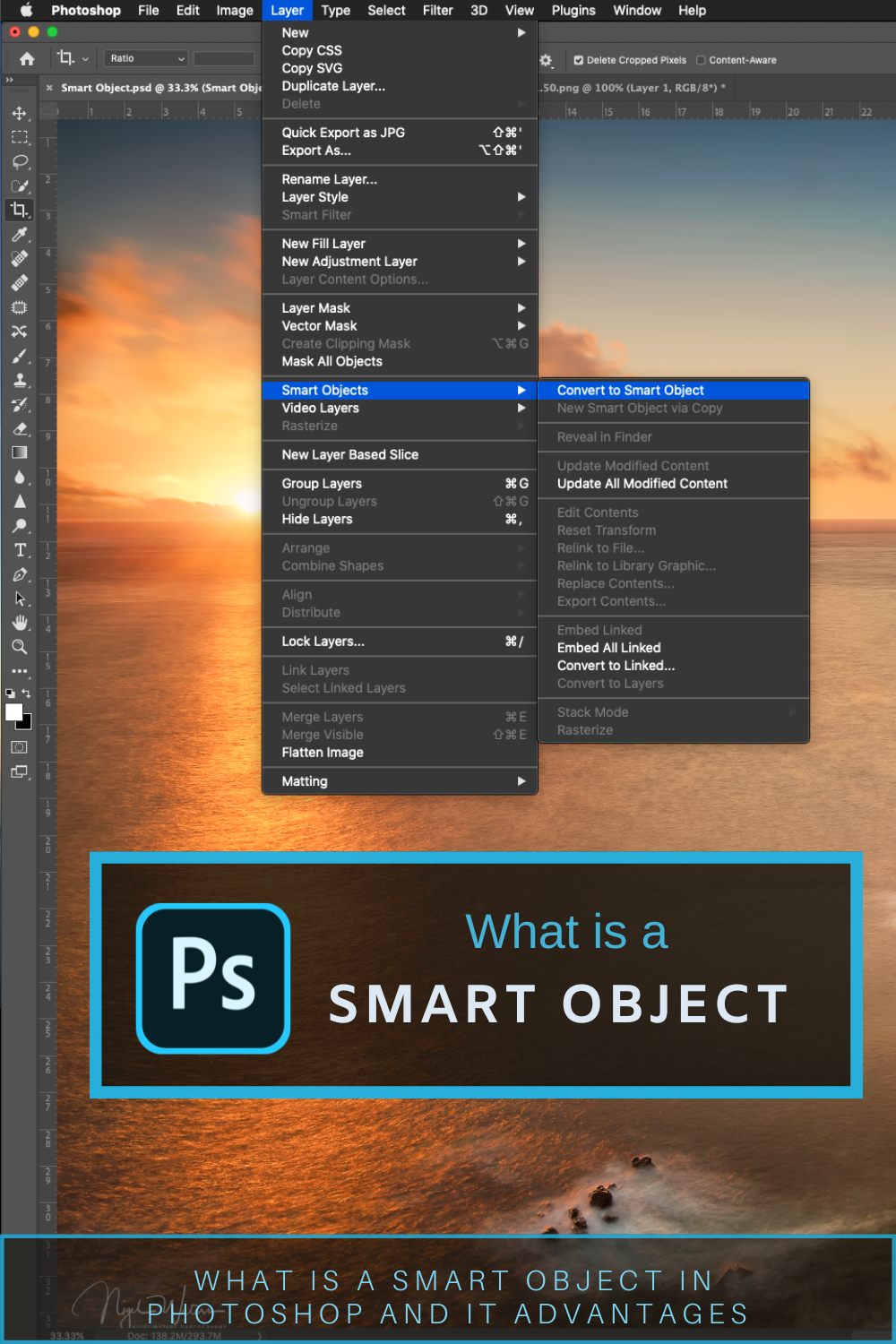Screen dimensions: 896x1344
Task: Select the Crop tool
Action: pos(20,210)
